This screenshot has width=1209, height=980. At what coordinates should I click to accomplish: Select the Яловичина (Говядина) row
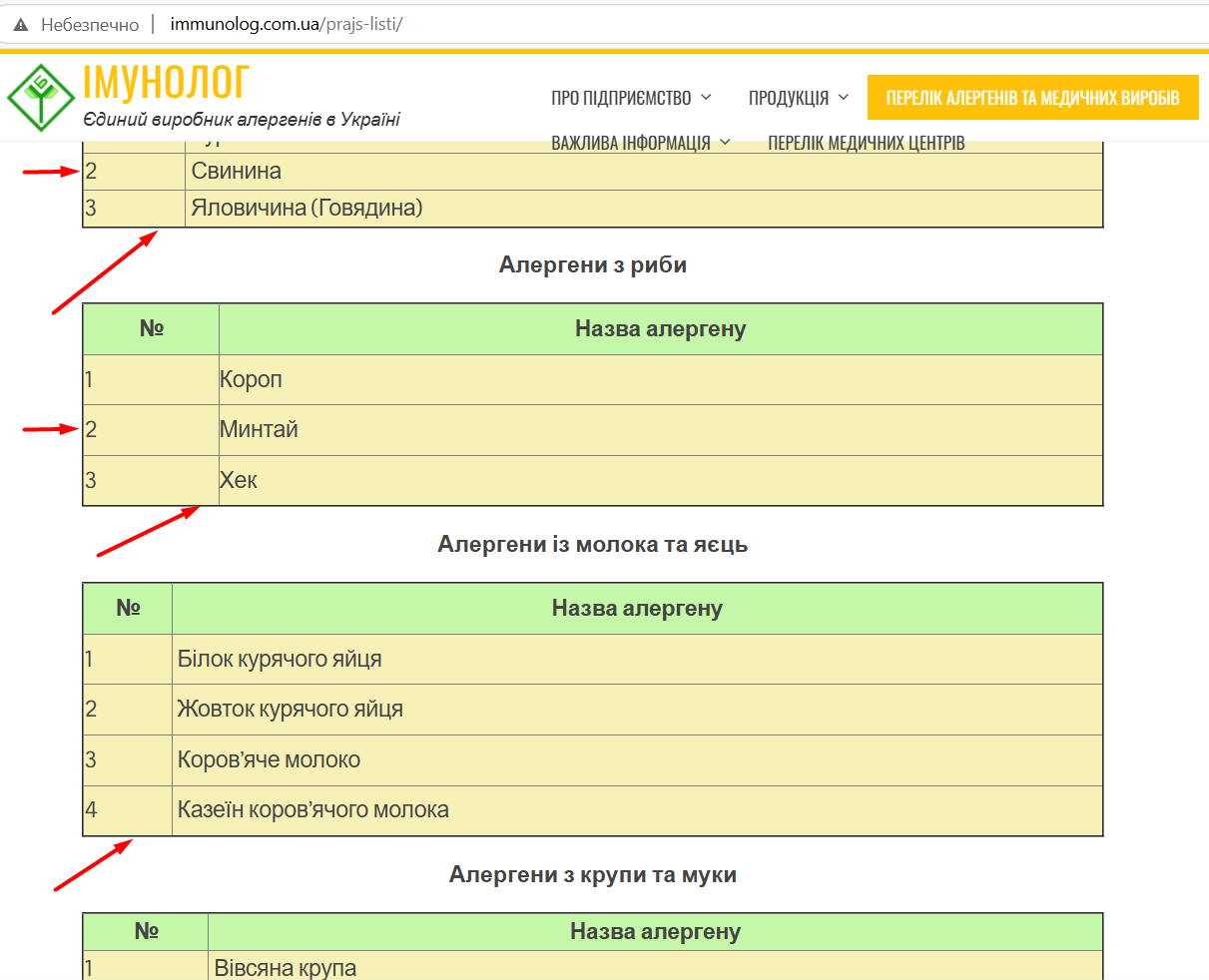307,209
